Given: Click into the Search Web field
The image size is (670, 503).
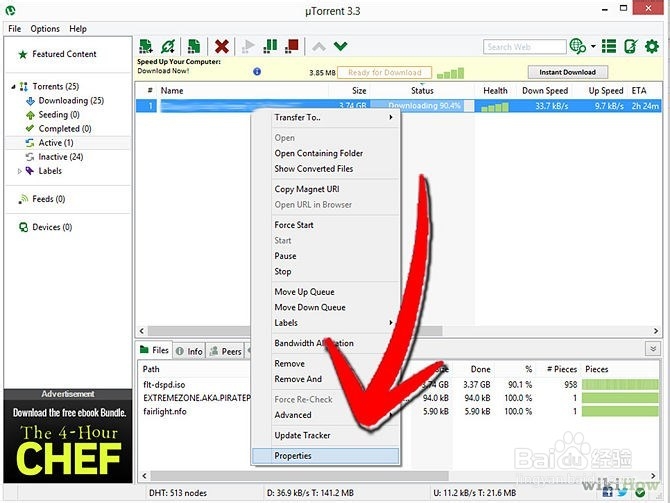Looking at the screenshot, I should click(525, 47).
